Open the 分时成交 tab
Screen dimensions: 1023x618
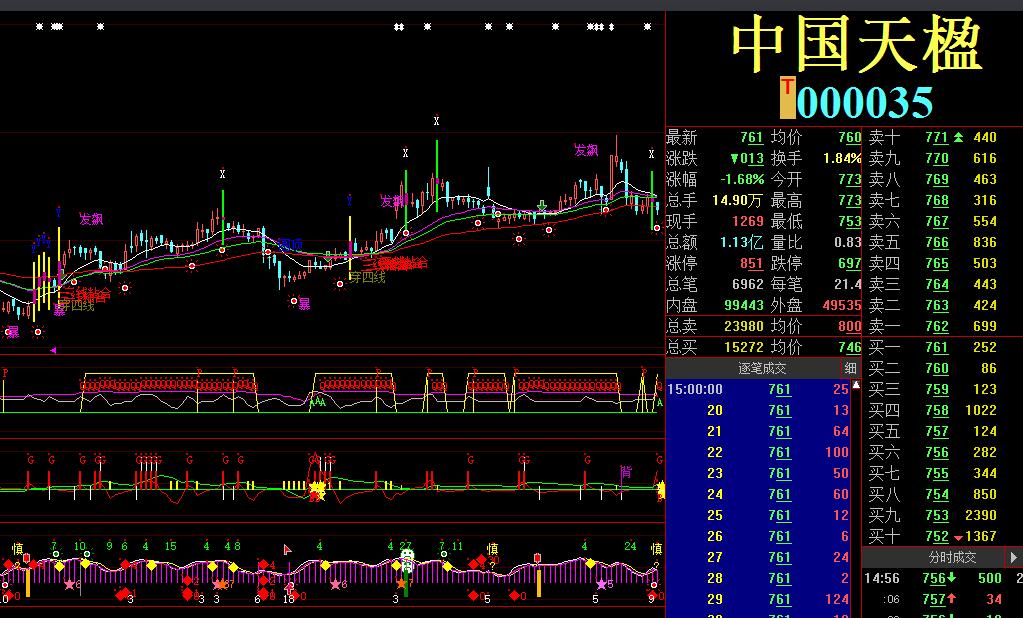click(952, 557)
